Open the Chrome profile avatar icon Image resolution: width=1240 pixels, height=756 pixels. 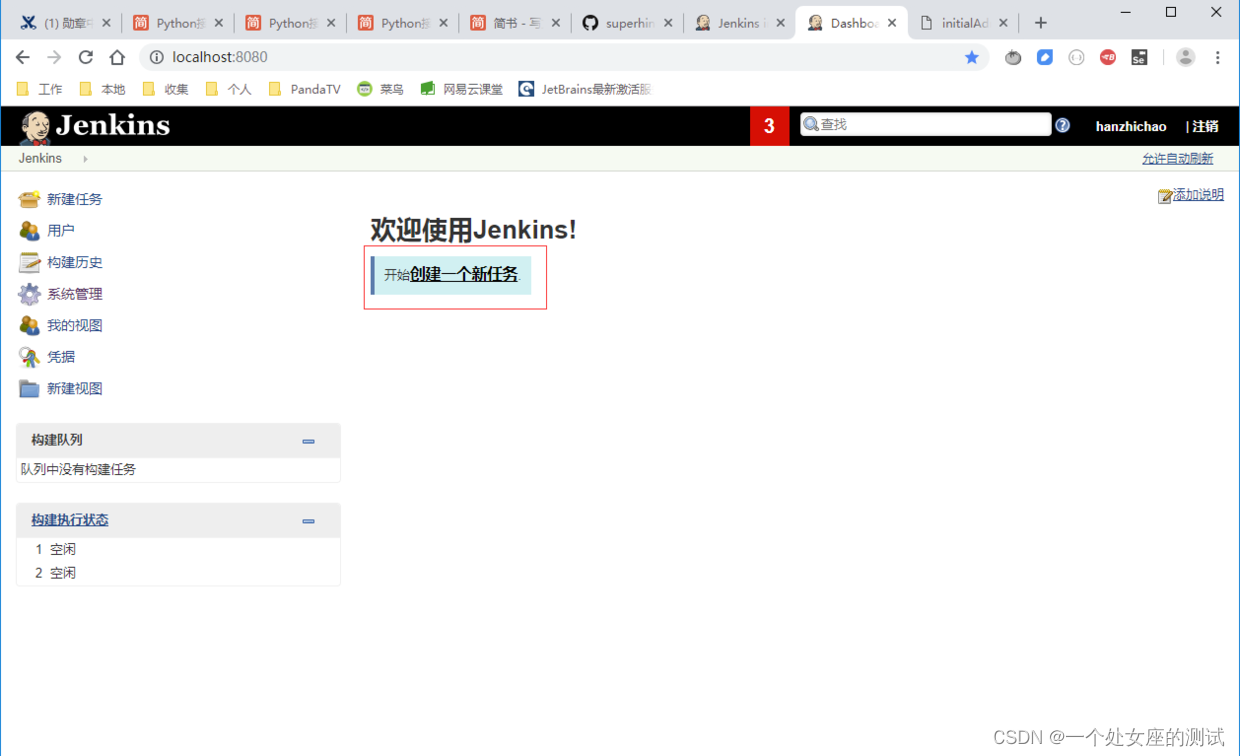tap(1186, 57)
